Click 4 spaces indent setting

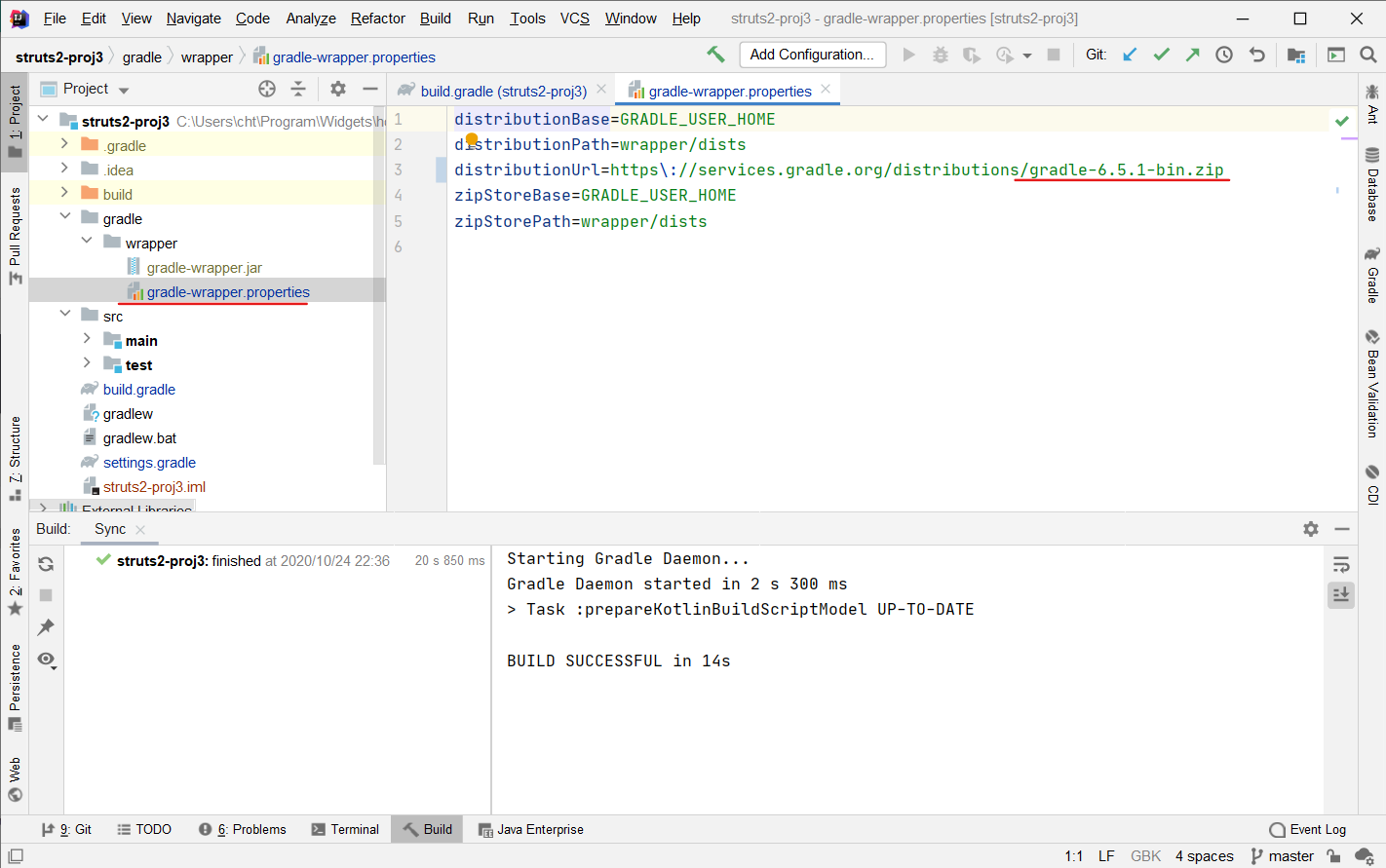(x=1205, y=856)
